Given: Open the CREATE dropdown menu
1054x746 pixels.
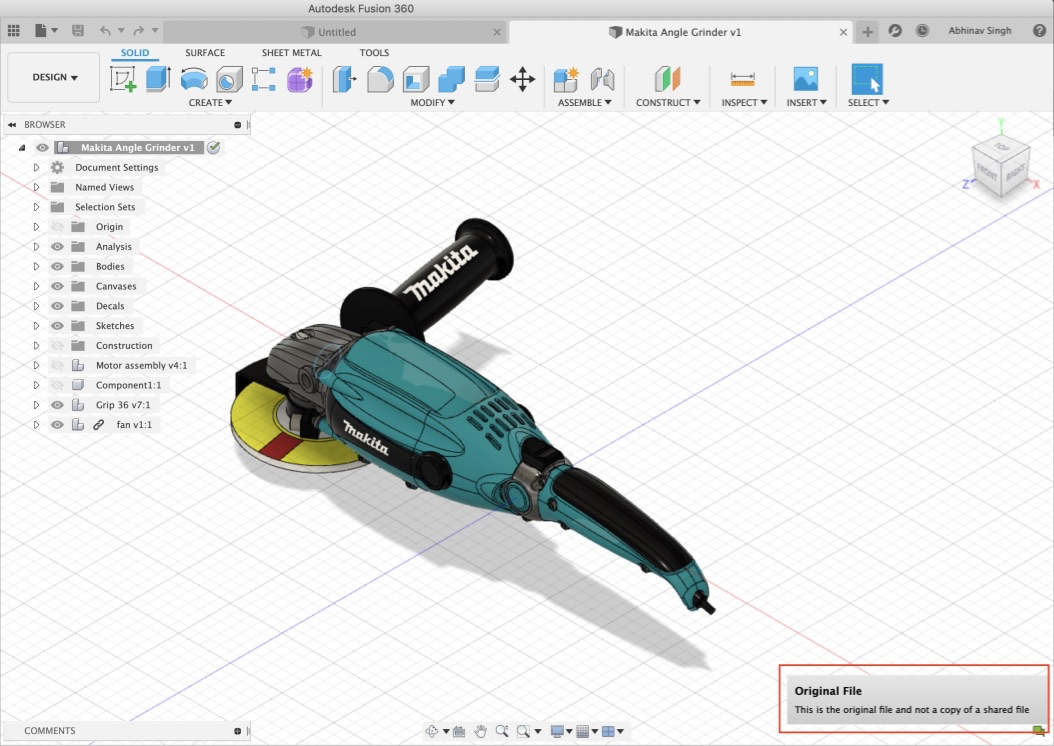Looking at the screenshot, I should point(210,102).
